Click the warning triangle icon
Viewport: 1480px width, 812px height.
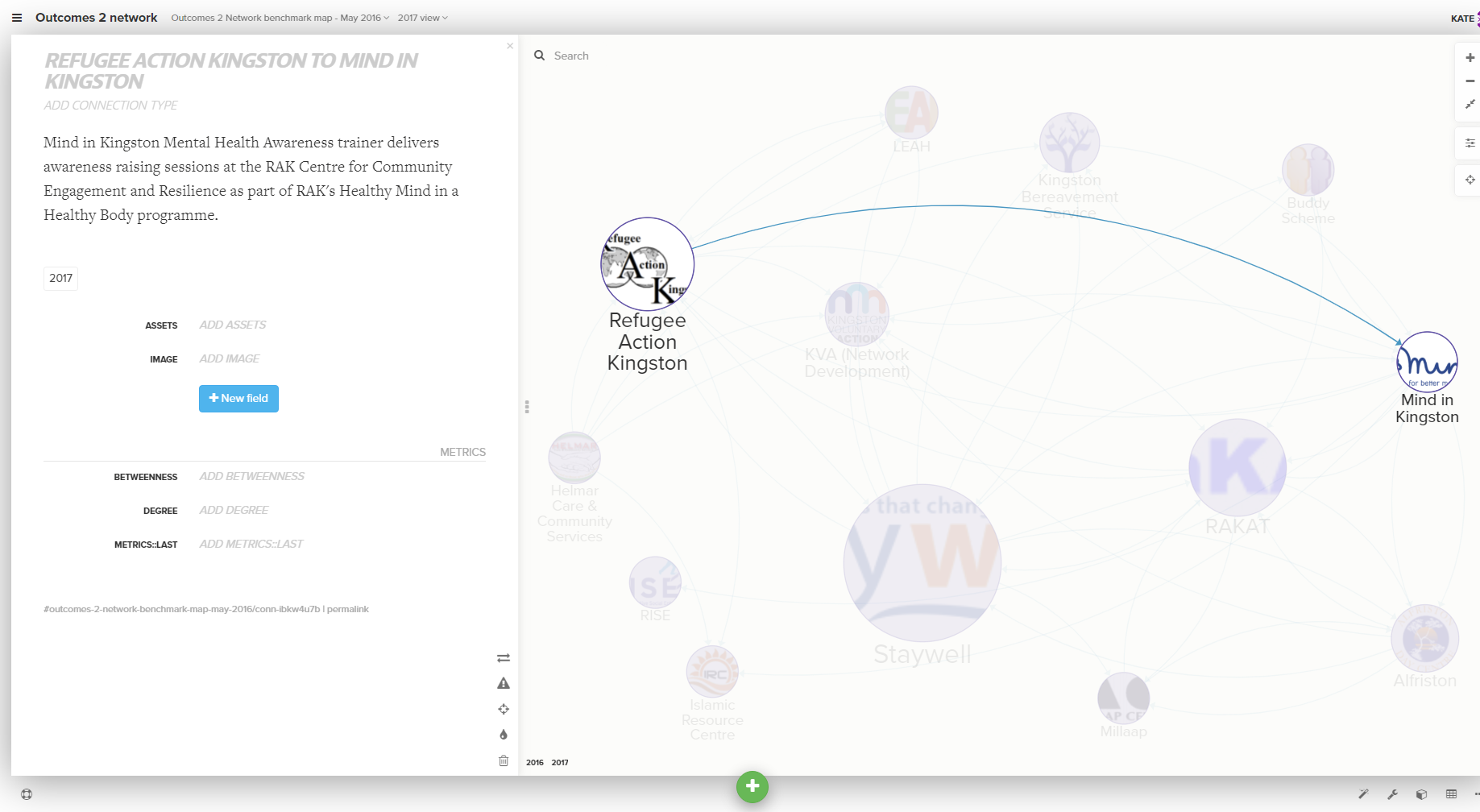pyautogui.click(x=504, y=683)
